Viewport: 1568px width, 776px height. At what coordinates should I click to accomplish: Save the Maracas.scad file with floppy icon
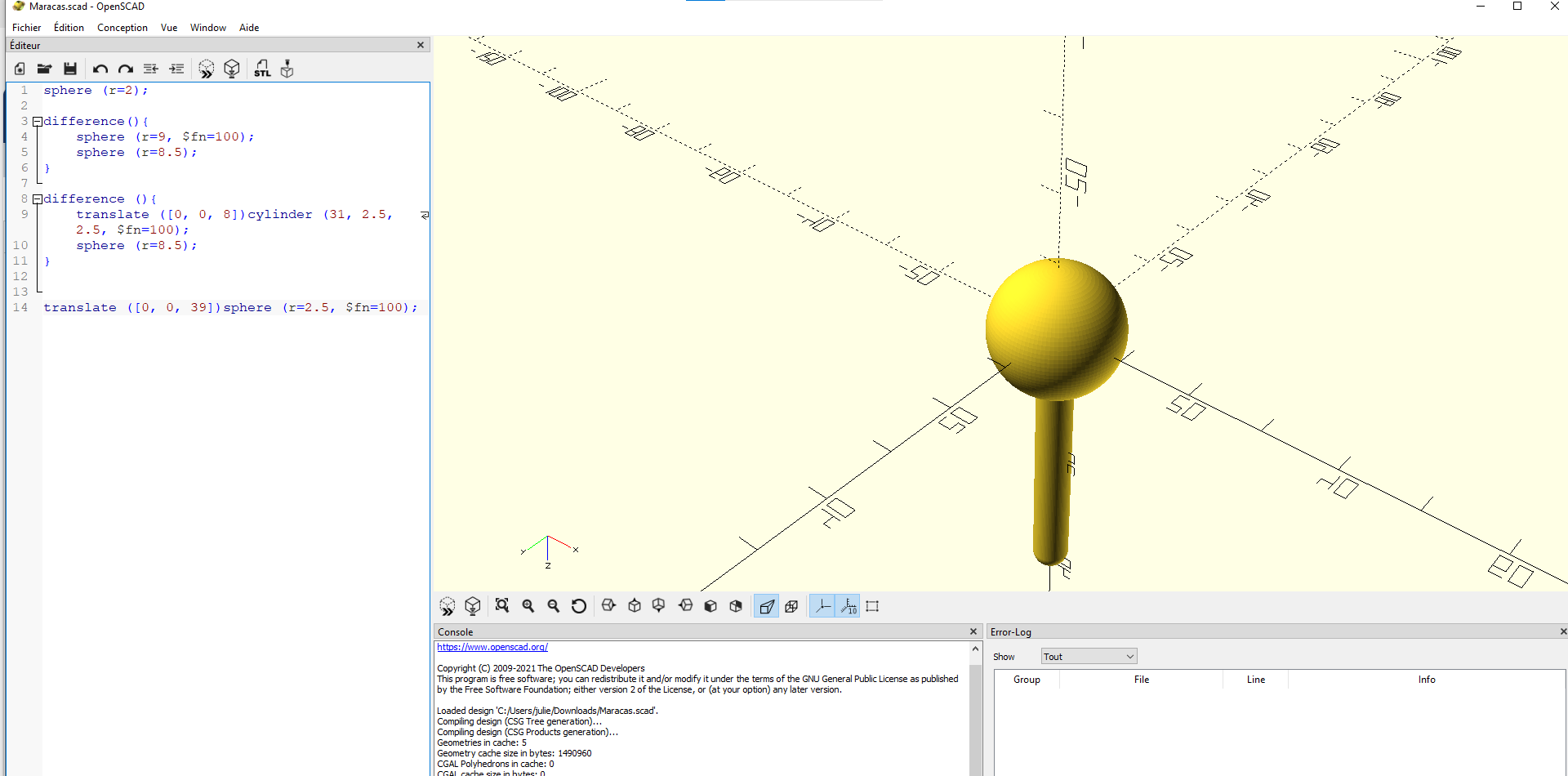70,69
